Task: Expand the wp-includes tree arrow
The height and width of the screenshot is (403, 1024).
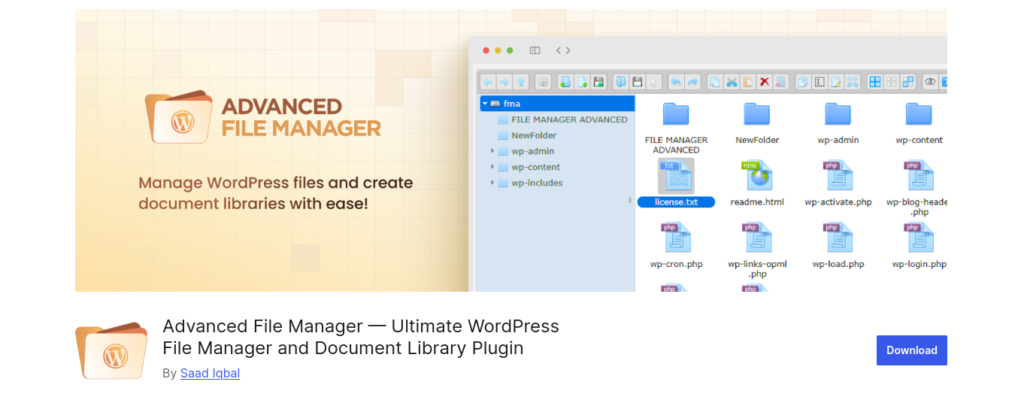Action: tap(492, 182)
